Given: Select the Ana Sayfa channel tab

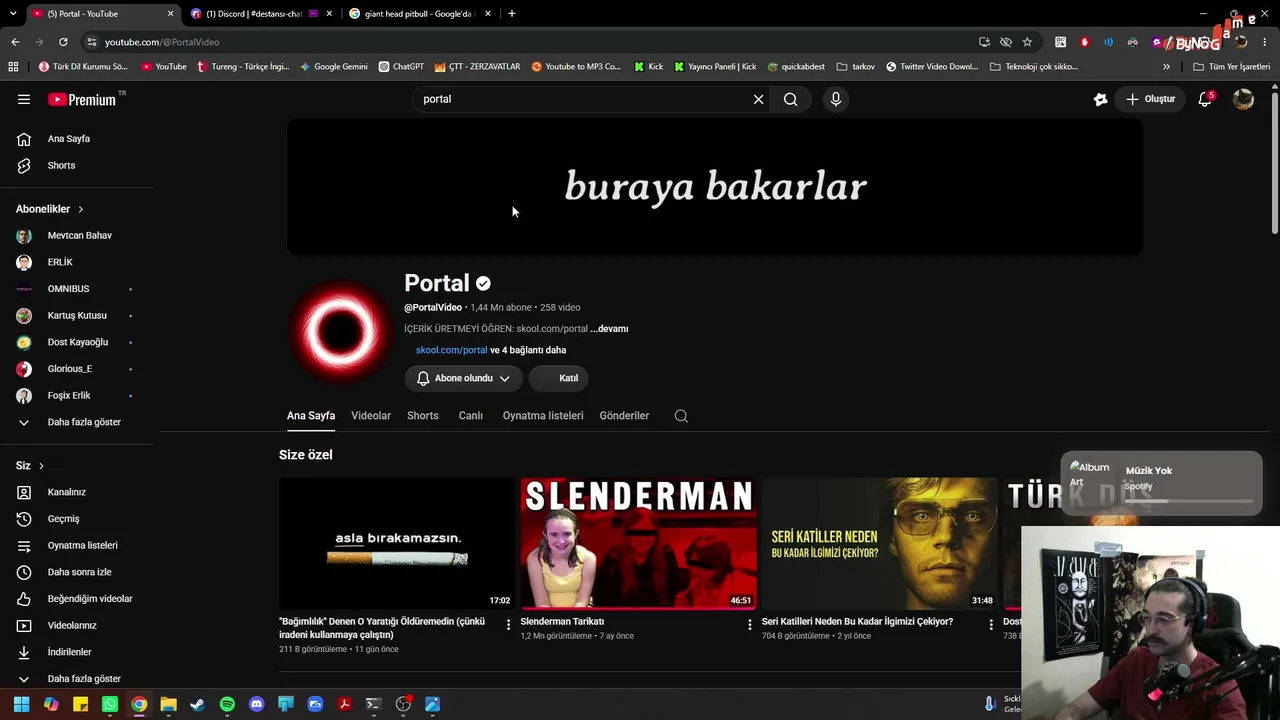Looking at the screenshot, I should point(311,416).
